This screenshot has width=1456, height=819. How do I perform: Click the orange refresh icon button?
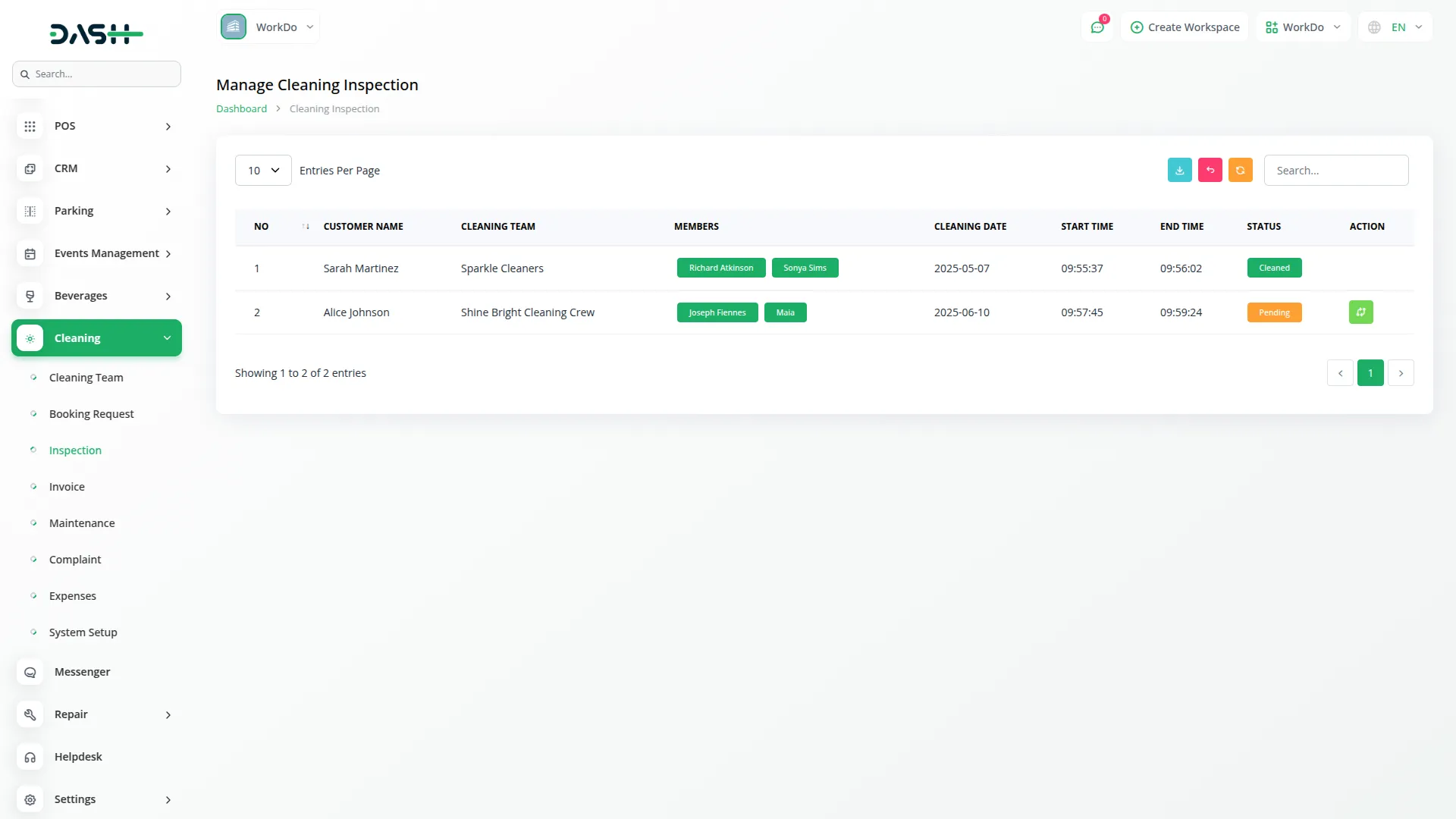pos(1240,171)
